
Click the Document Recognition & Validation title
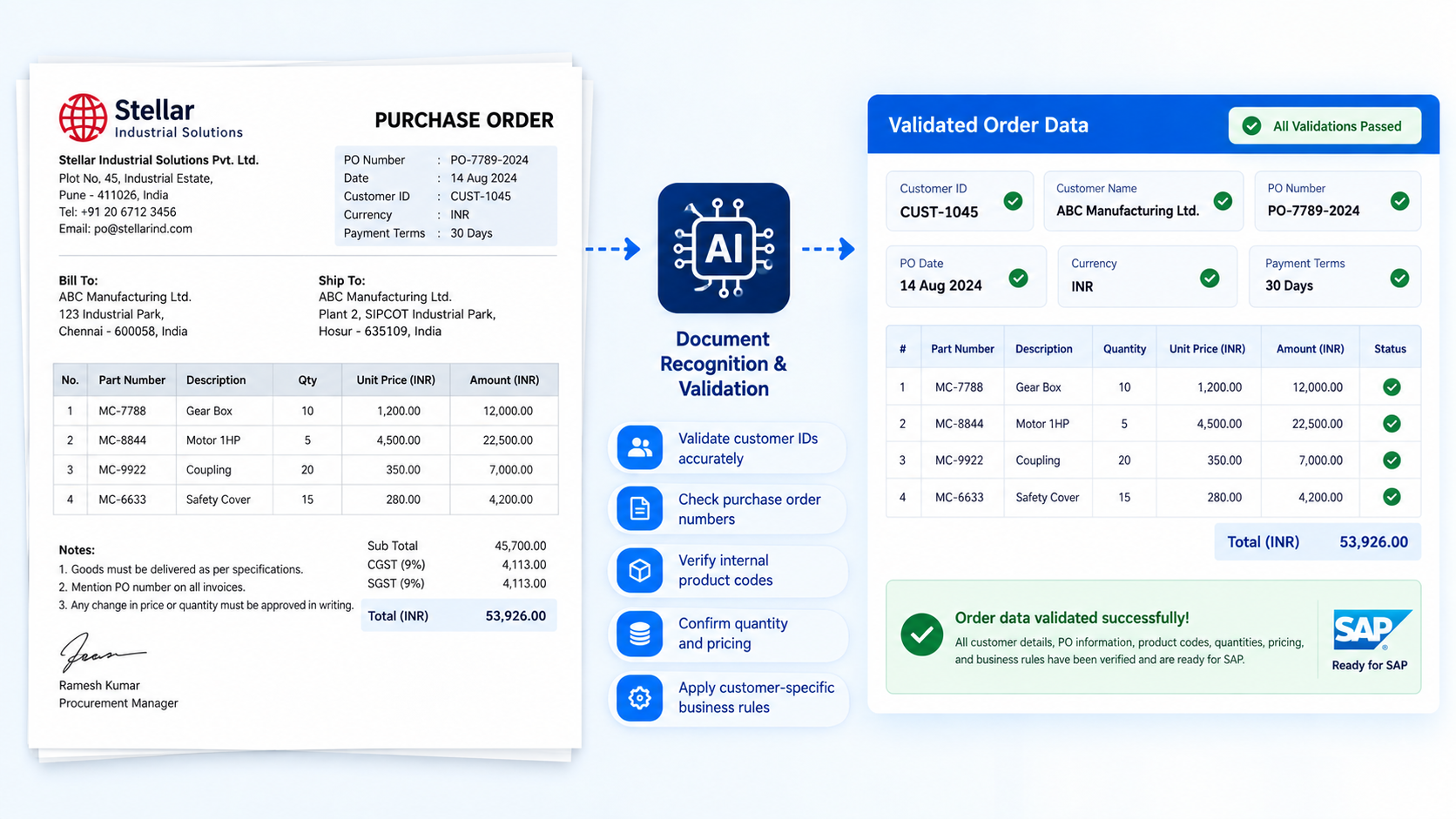tap(724, 364)
